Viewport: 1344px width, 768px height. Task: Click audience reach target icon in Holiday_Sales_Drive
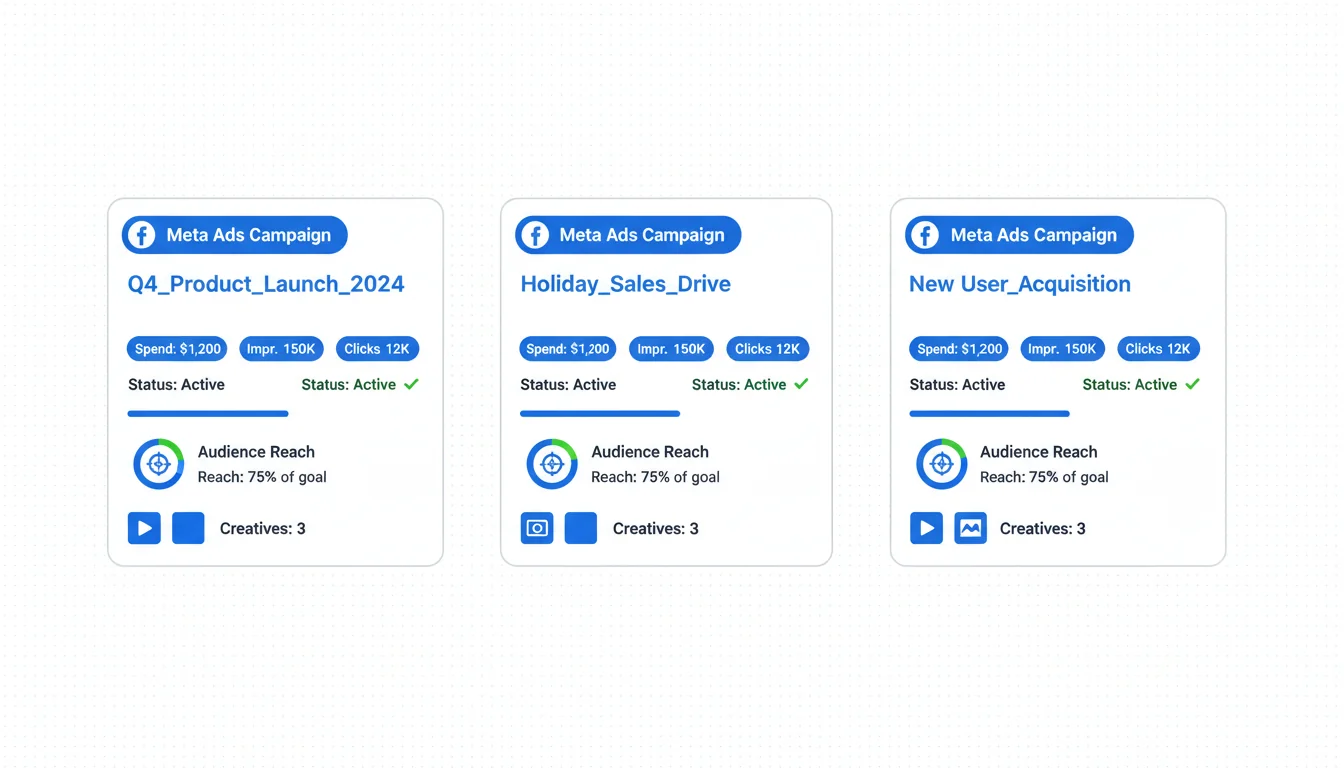[x=551, y=464]
